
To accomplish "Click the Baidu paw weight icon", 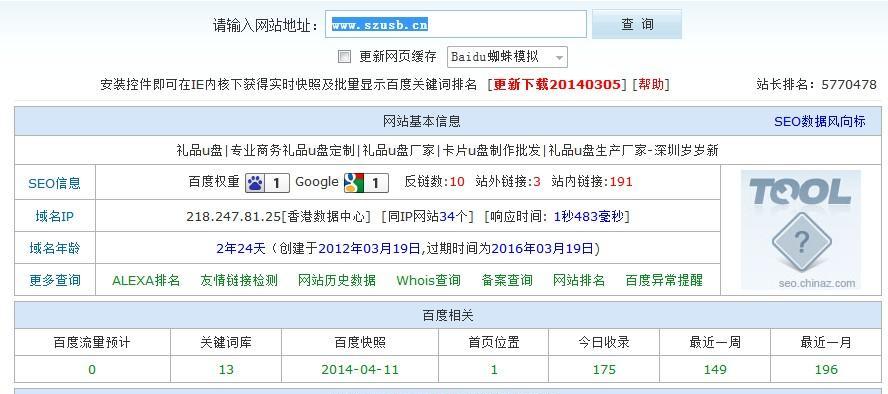I will (267, 183).
